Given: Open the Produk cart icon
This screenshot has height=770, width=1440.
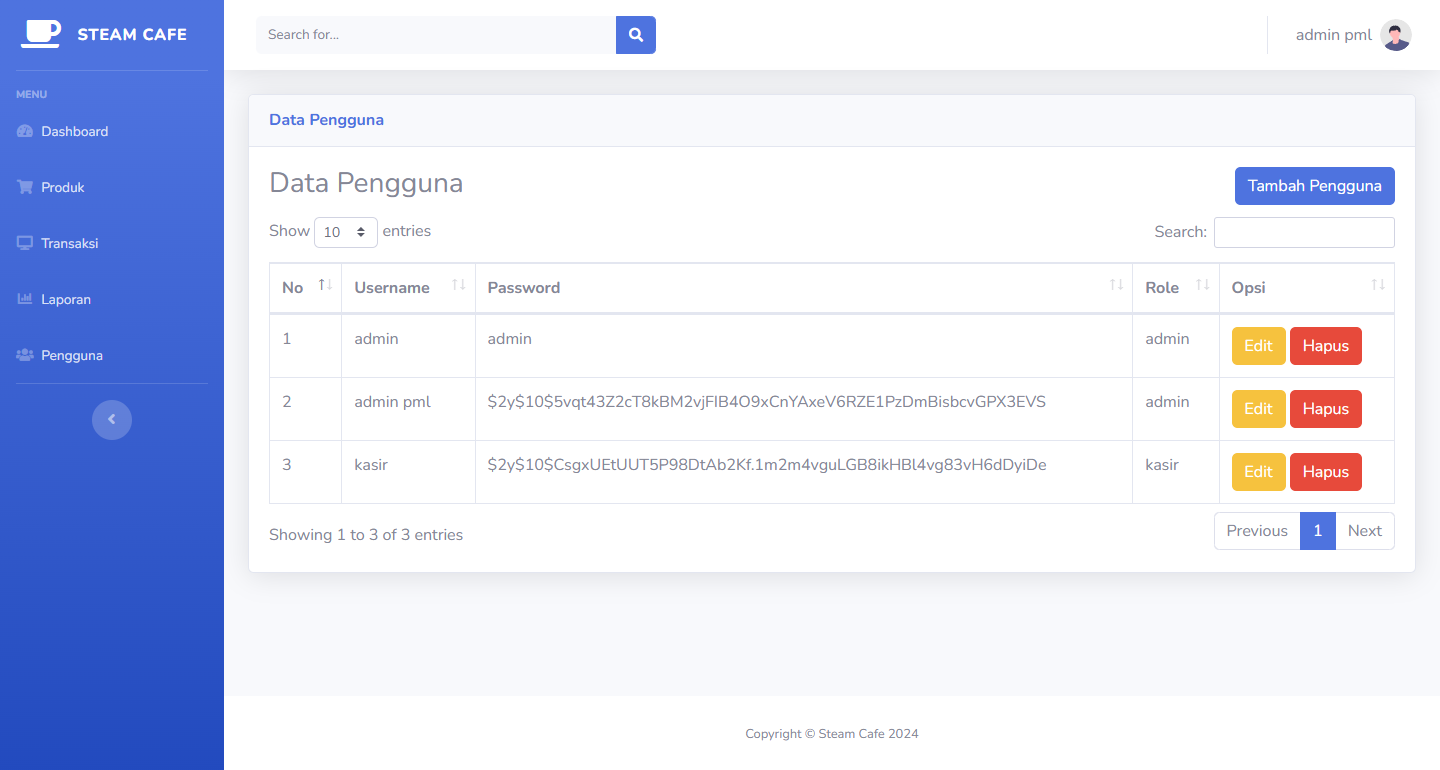Looking at the screenshot, I should [x=25, y=187].
